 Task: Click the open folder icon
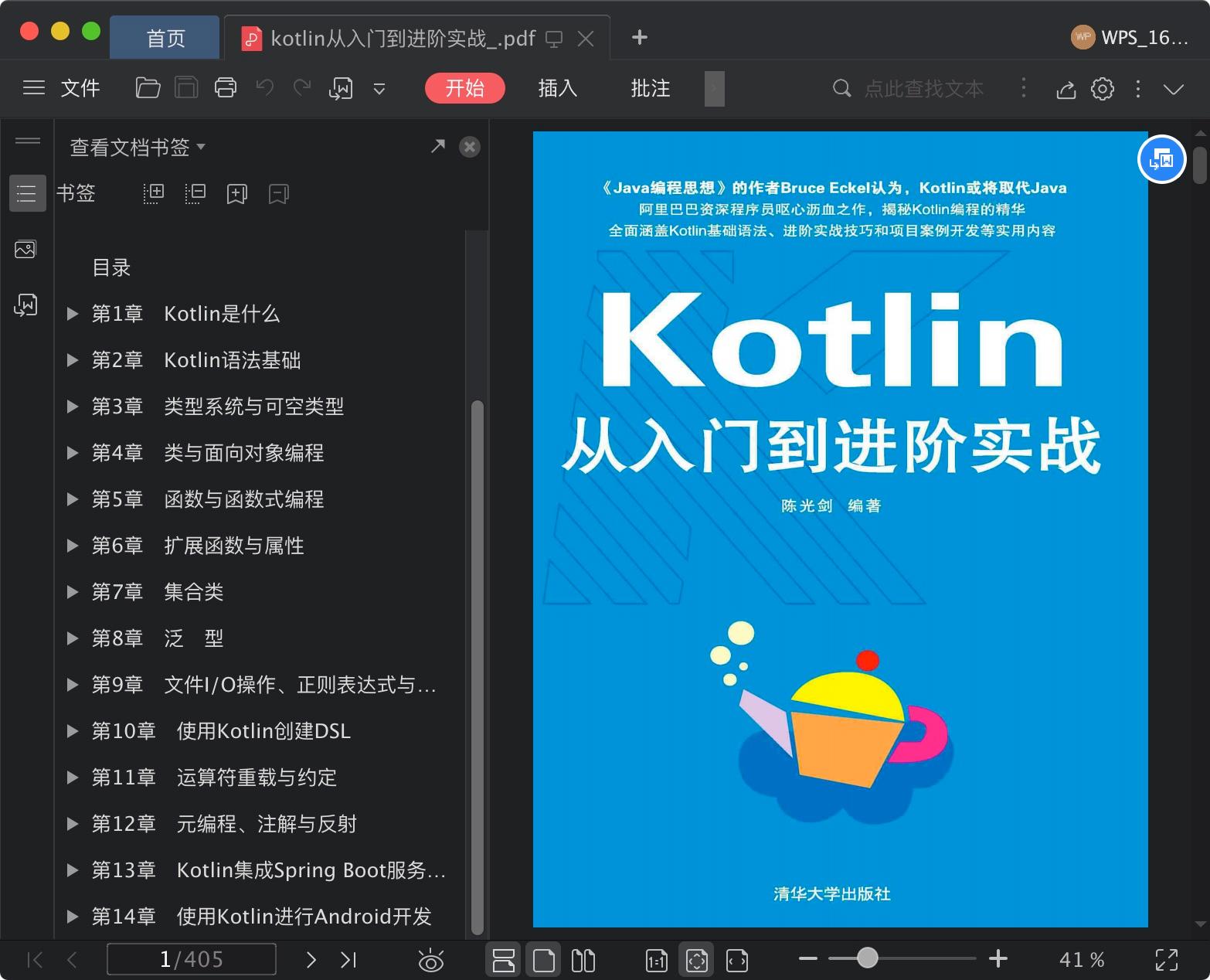(x=148, y=88)
